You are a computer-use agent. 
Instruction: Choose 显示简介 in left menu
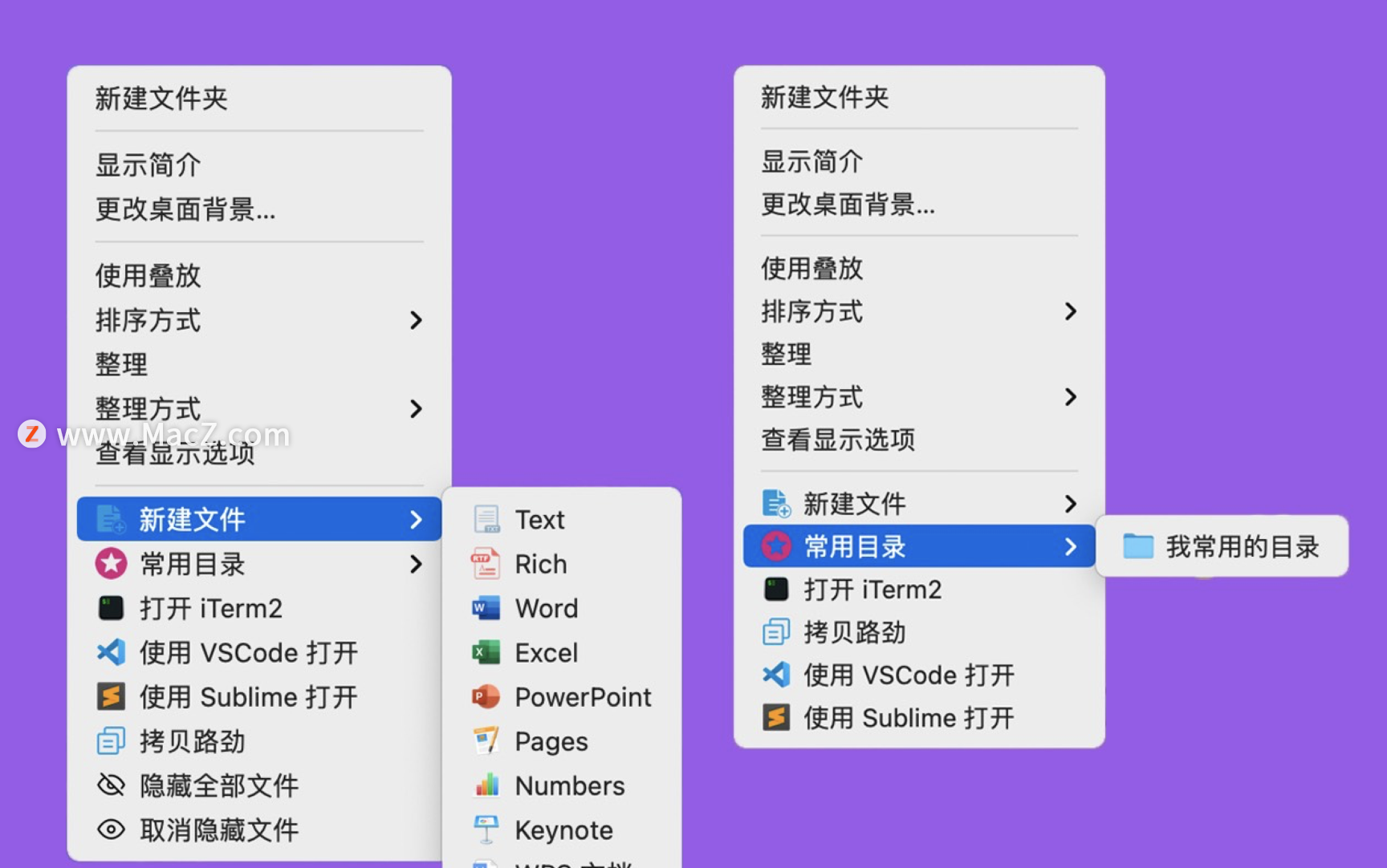(x=148, y=165)
